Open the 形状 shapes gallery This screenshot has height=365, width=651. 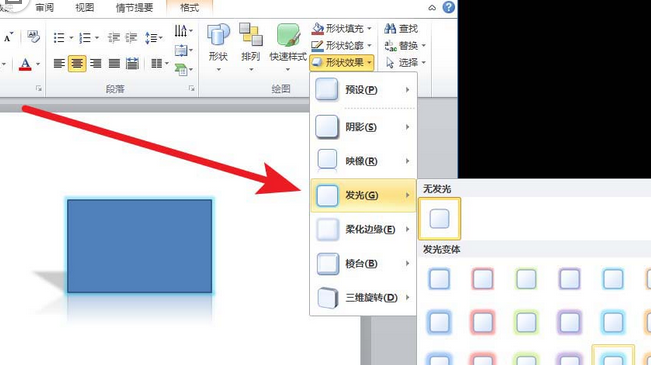coord(218,47)
